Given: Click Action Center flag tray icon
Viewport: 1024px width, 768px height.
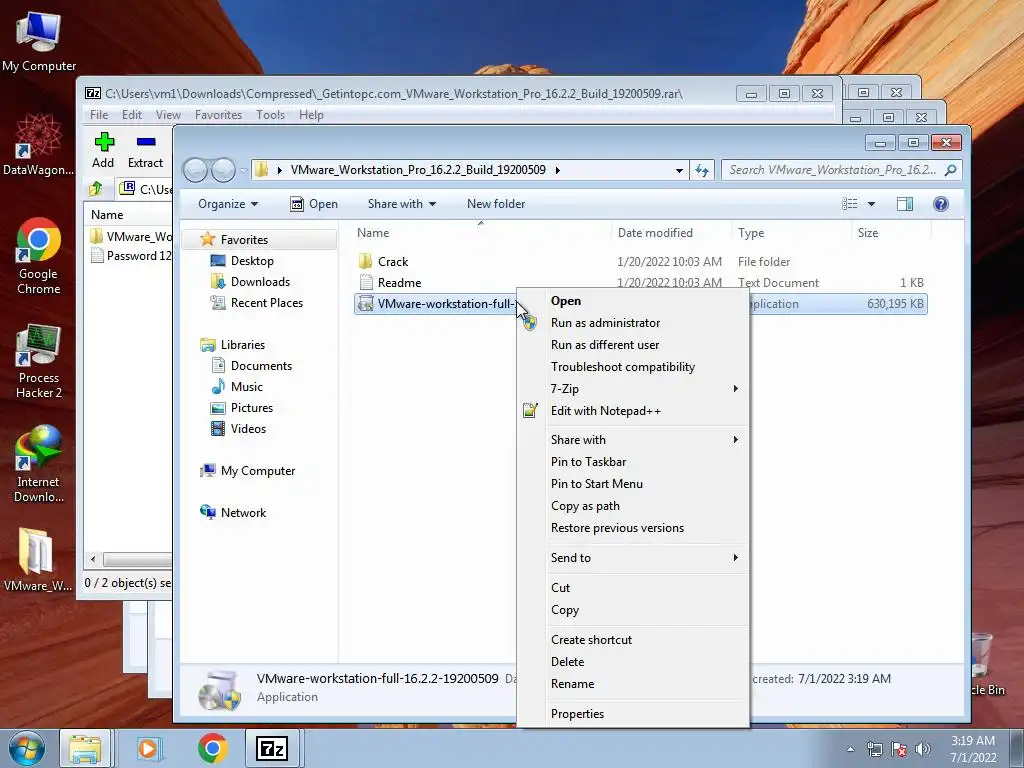Looking at the screenshot, I should (899, 749).
